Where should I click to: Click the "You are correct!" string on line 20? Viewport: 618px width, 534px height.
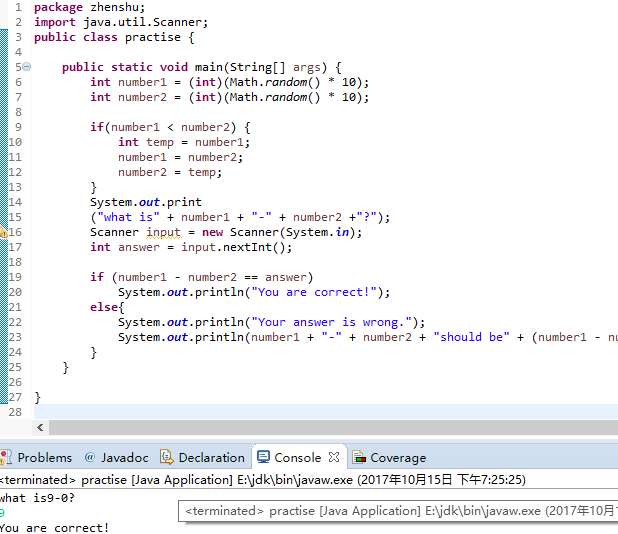point(314,292)
